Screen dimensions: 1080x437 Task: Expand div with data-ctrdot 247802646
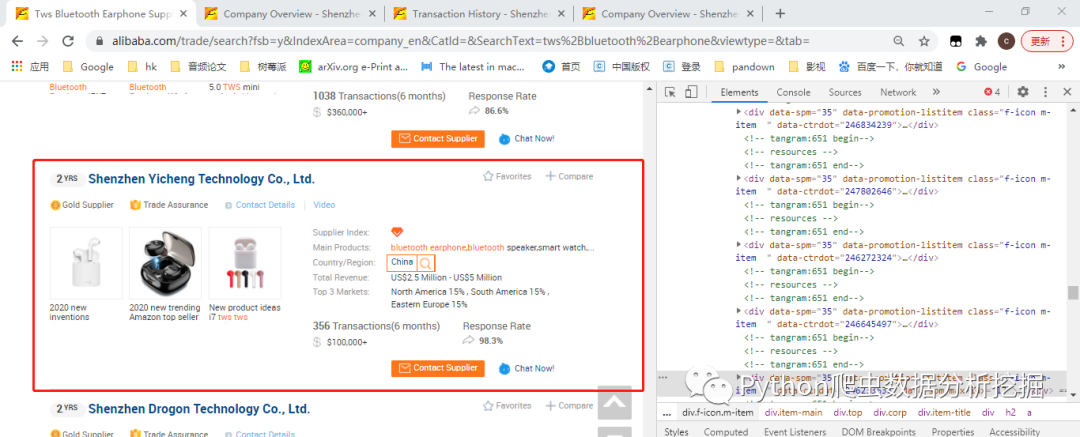[739, 178]
